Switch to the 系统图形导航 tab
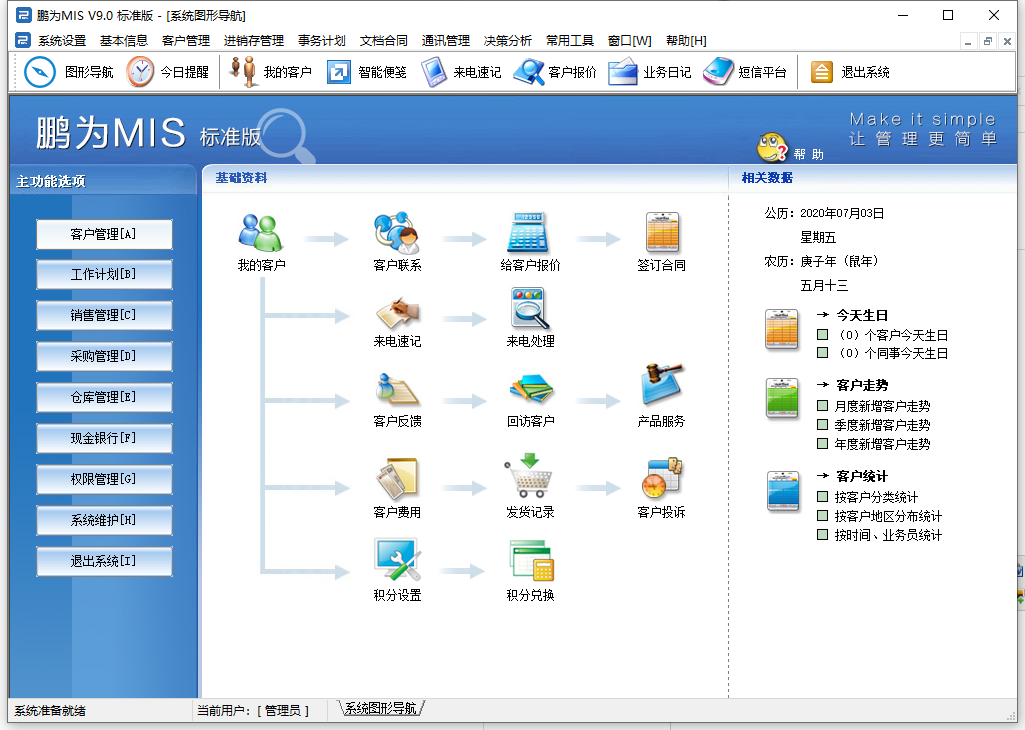This screenshot has height=730, width=1025. [x=380, y=709]
